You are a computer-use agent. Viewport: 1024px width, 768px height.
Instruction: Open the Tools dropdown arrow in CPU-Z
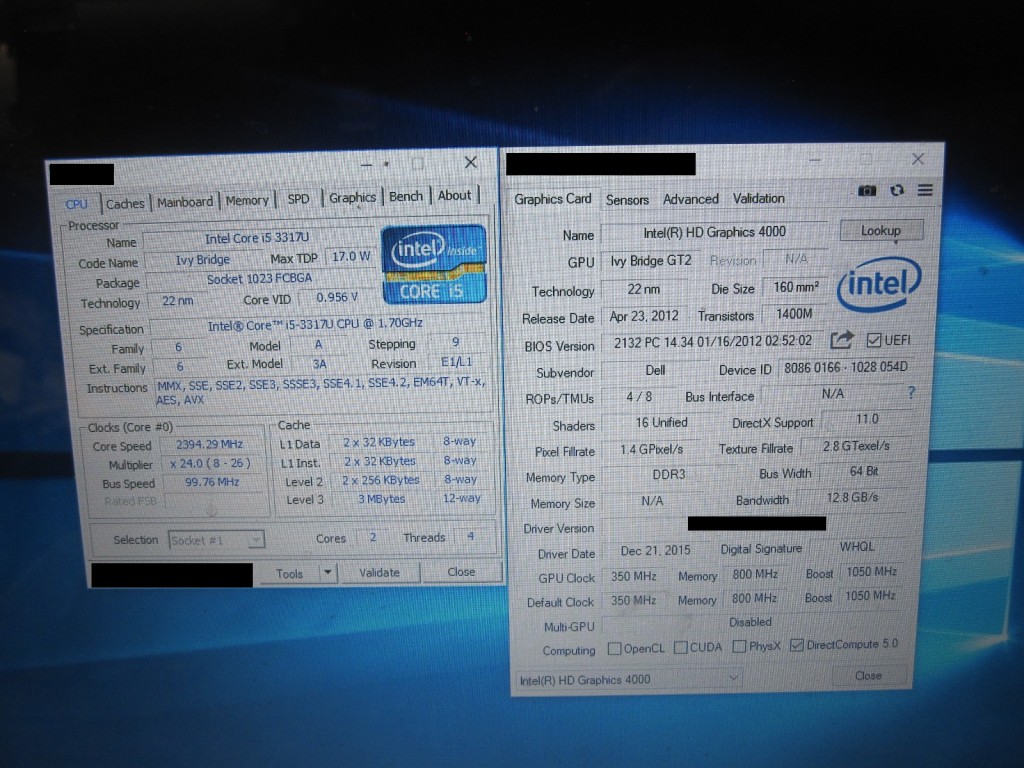point(328,573)
